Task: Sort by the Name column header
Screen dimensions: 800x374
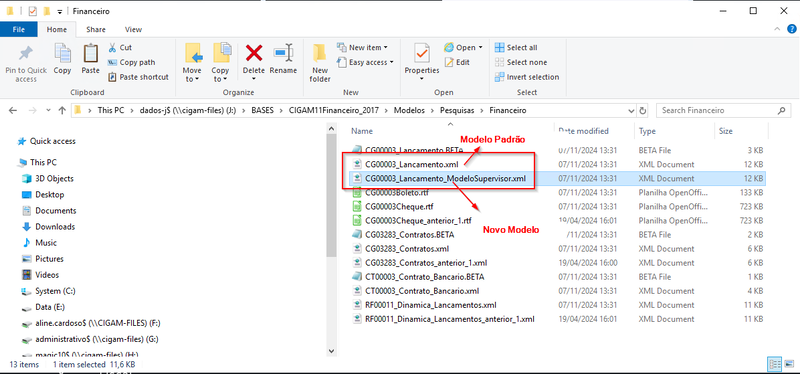Action: [x=362, y=131]
